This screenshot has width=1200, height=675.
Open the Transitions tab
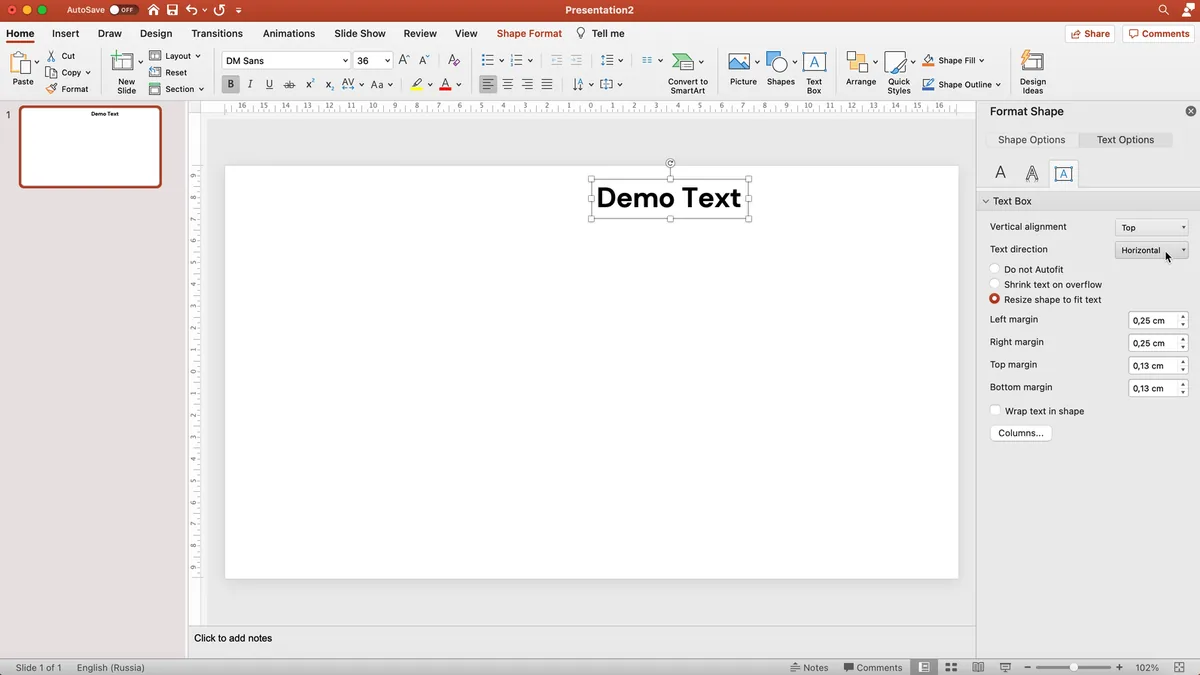pos(217,33)
